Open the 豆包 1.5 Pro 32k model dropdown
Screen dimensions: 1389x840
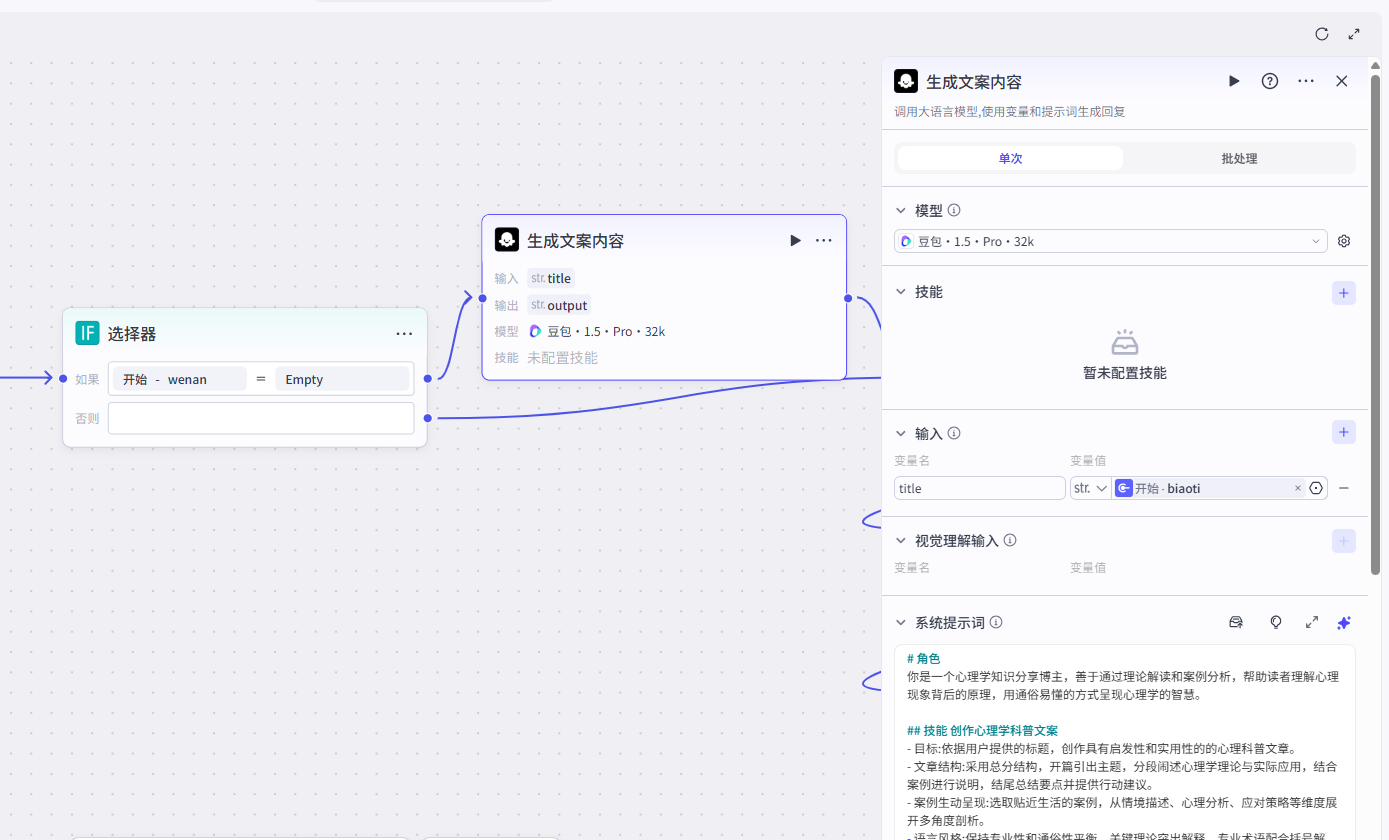pos(1110,241)
